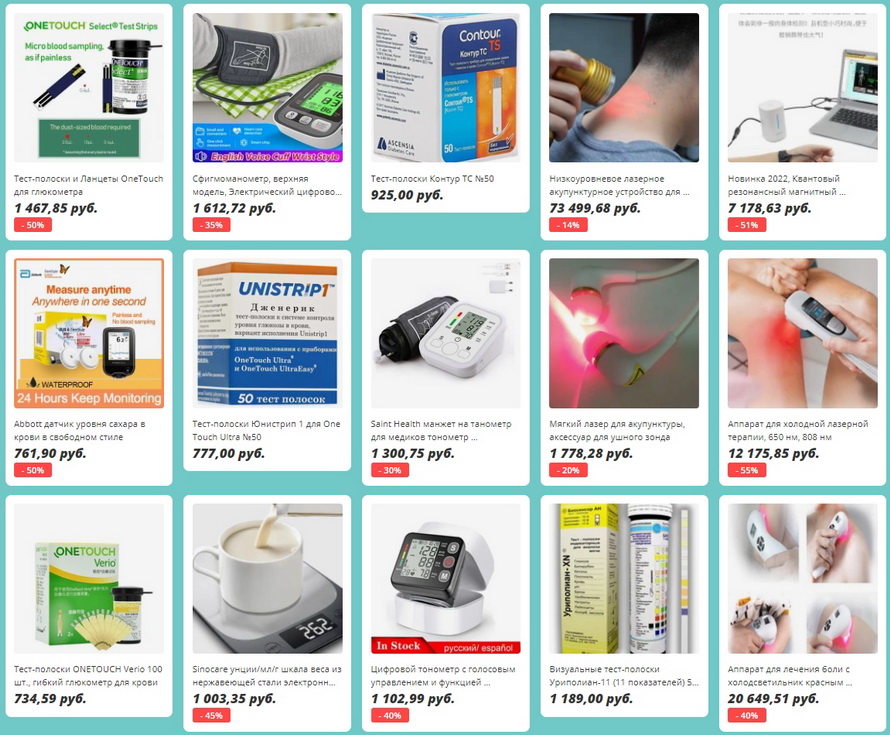Click price 73 499,68 руб.

pos(595,208)
